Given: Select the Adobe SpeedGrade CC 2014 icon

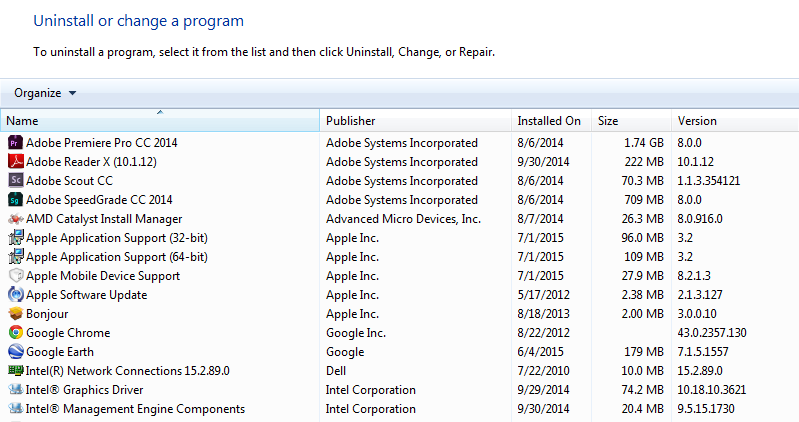Looking at the screenshot, I should (x=16, y=199).
